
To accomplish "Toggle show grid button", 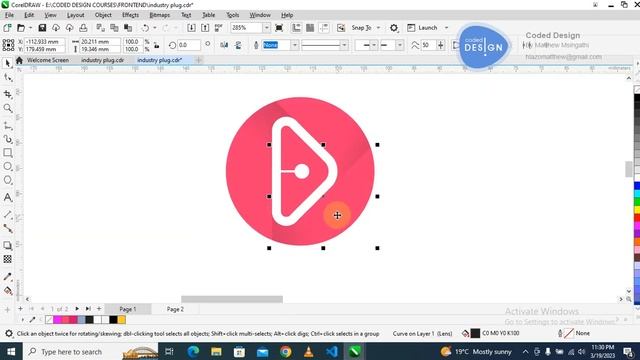I will pos(310,28).
